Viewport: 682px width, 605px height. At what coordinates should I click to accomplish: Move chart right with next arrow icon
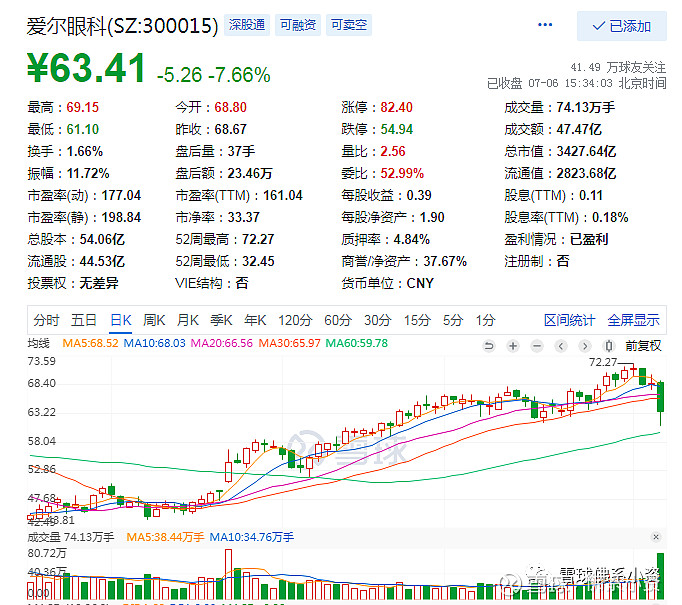(x=585, y=346)
